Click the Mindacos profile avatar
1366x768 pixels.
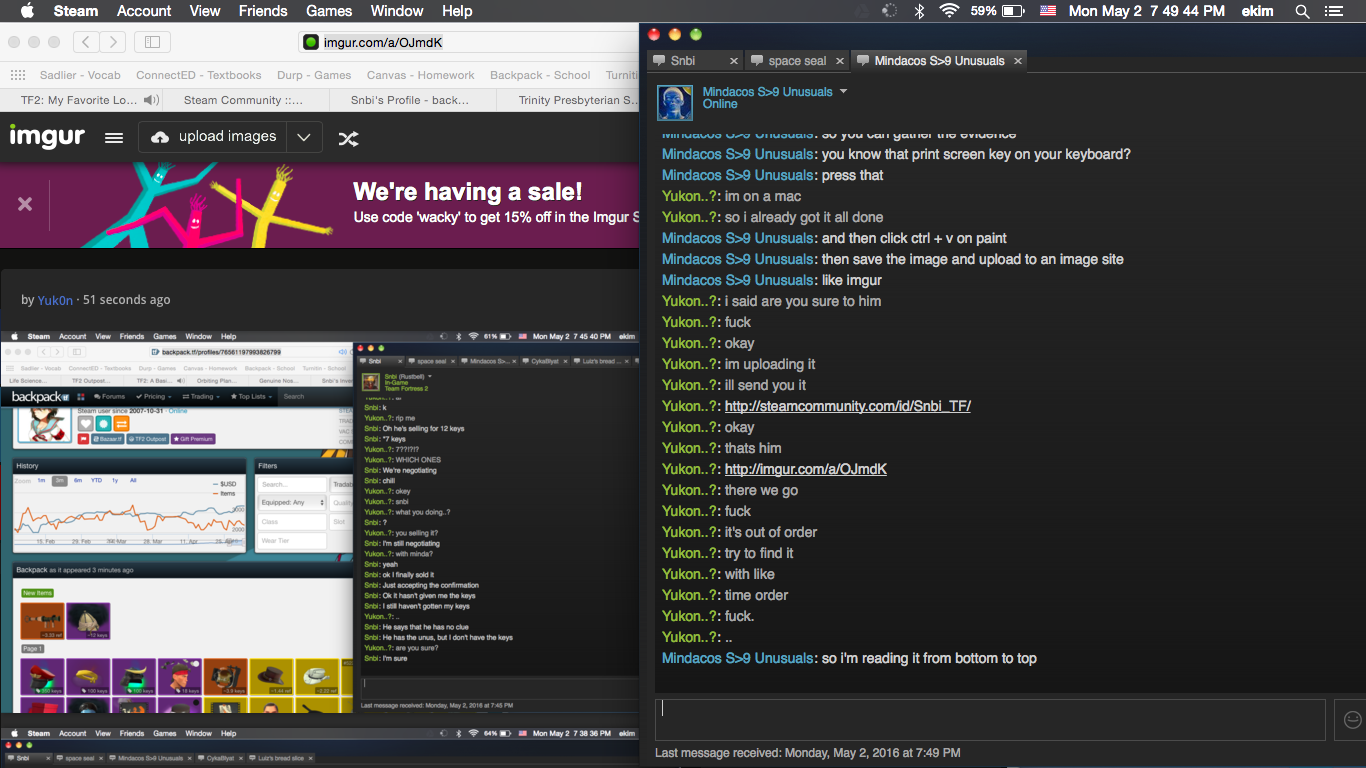[x=674, y=103]
